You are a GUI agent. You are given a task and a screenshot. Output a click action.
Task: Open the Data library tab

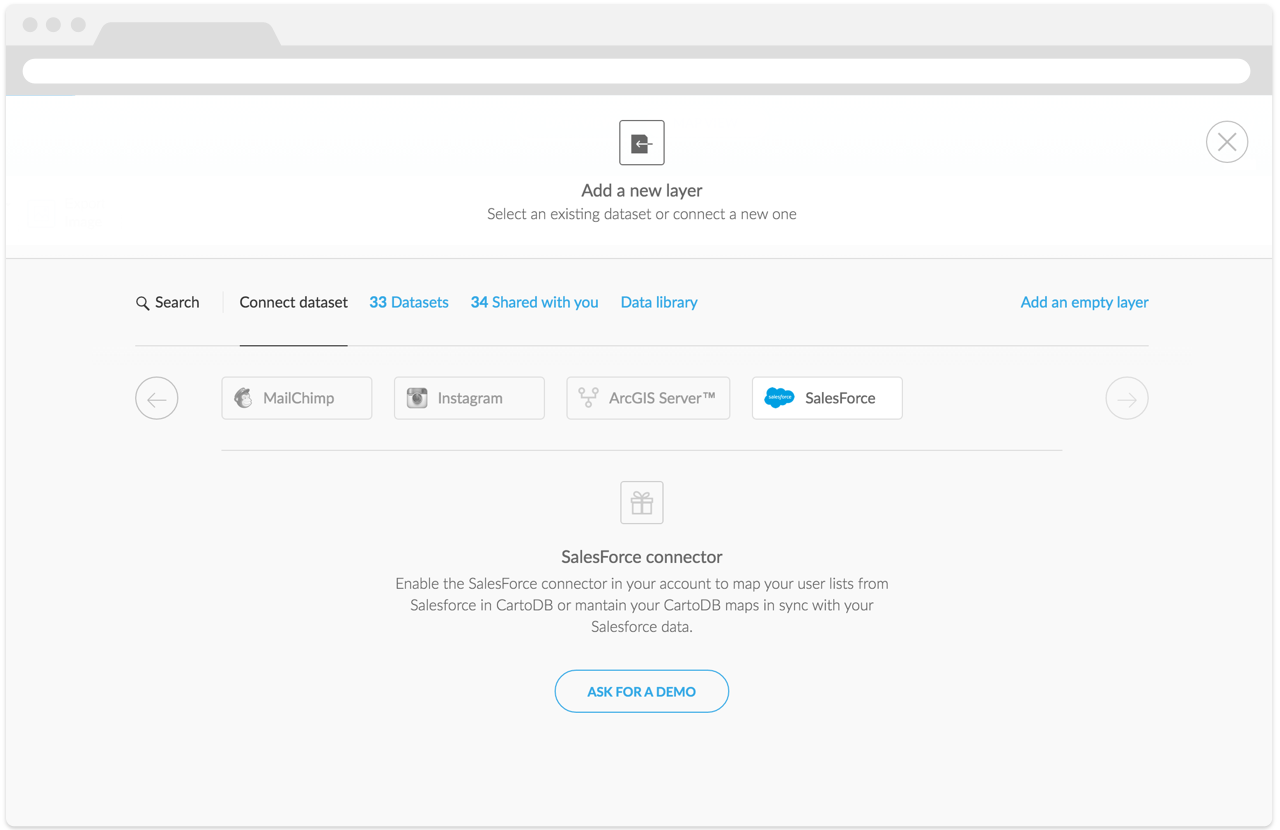(x=659, y=302)
